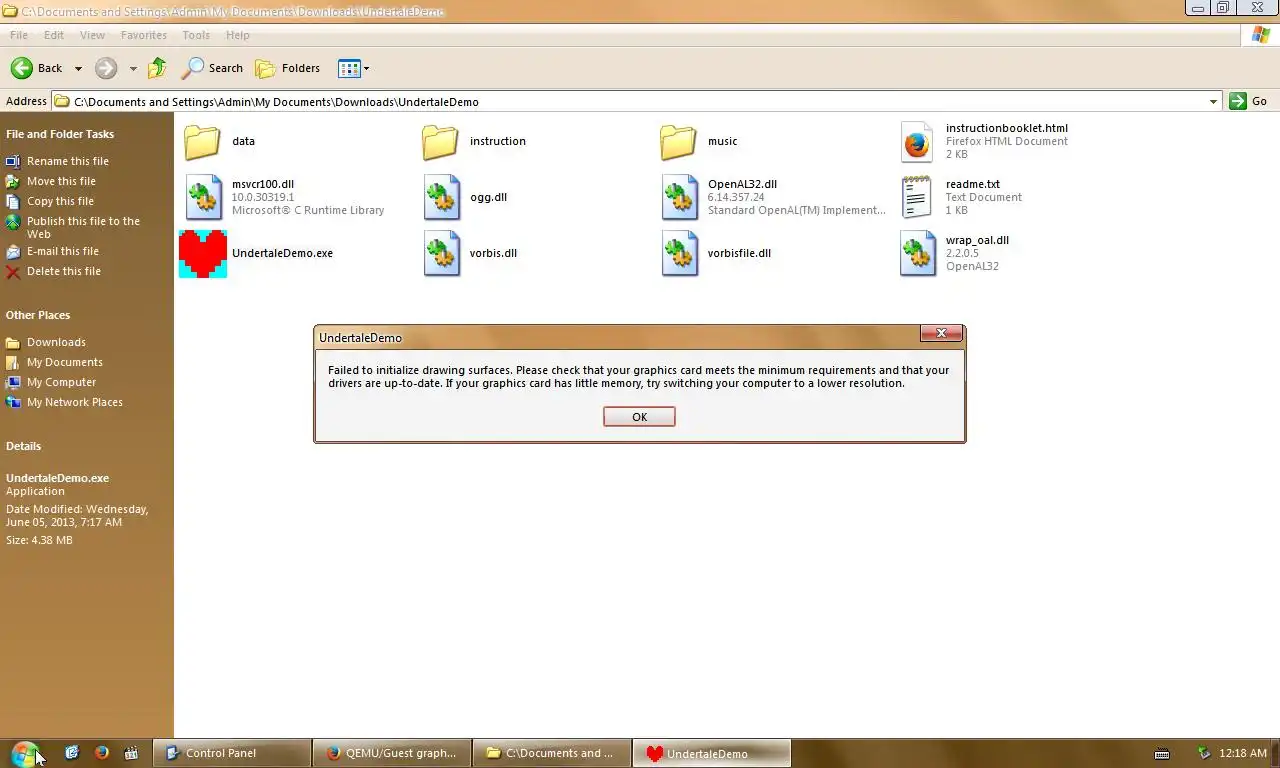Open the Tools menu
Screen dimensions: 1280x768
pyautogui.click(x=196, y=35)
